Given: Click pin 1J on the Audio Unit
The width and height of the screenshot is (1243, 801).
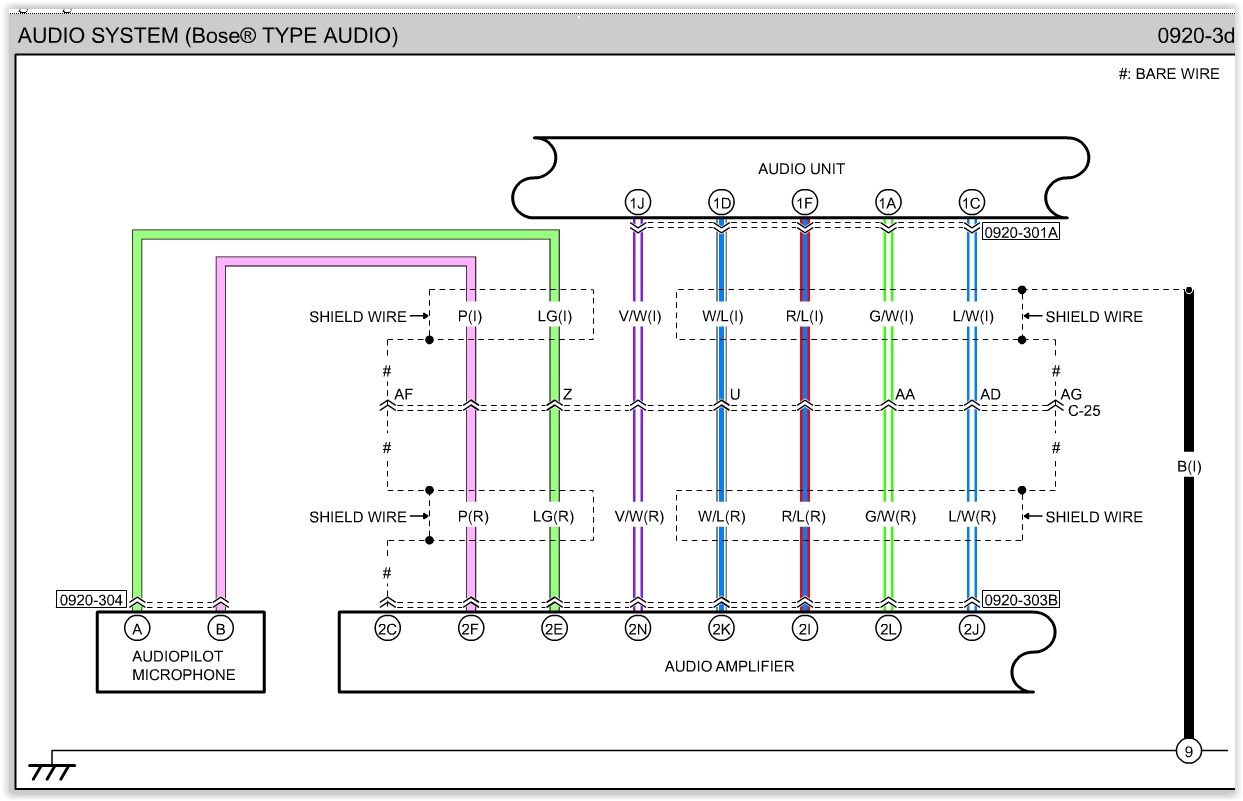Looking at the screenshot, I should coord(638,203).
